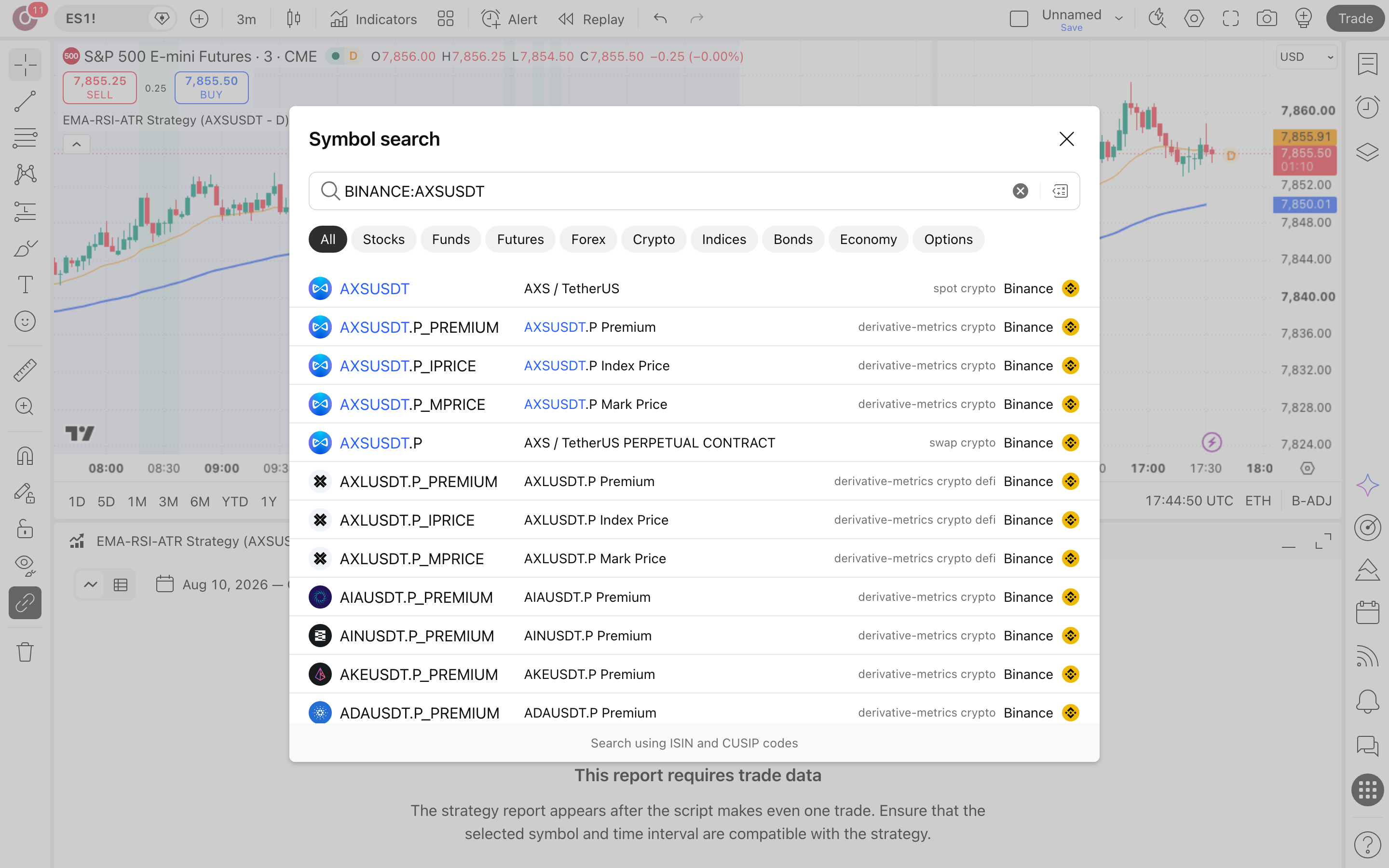Screen dimensions: 1389x868
Task: Select the ruler measure tool
Action: tap(25, 370)
